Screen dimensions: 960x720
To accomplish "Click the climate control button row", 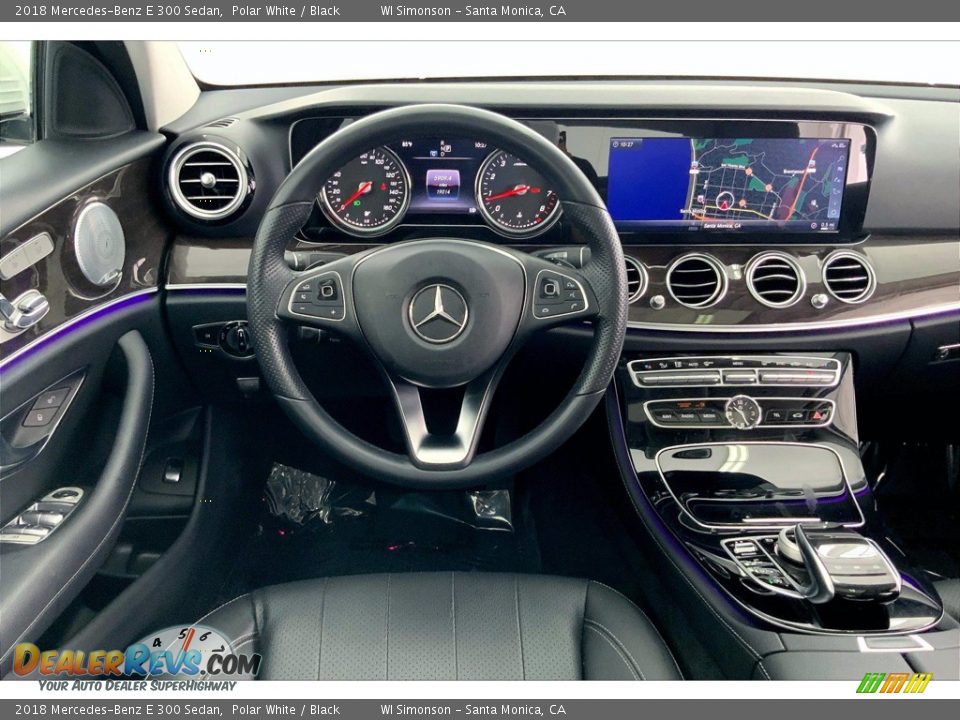I will click(x=734, y=371).
